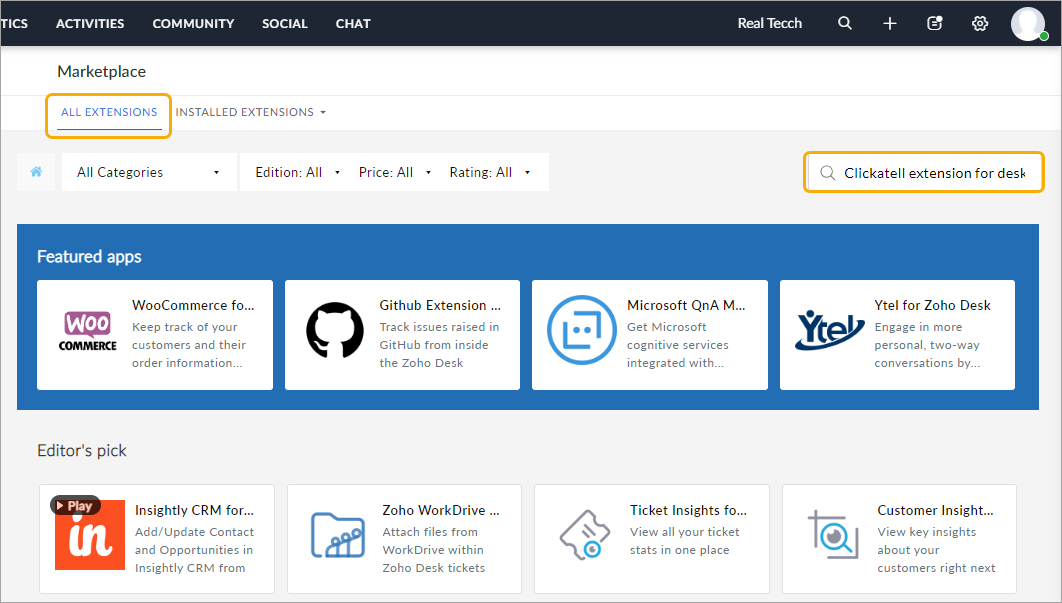The image size is (1062, 603).
Task: Click 'View key insights about your' description
Action: coord(937,550)
